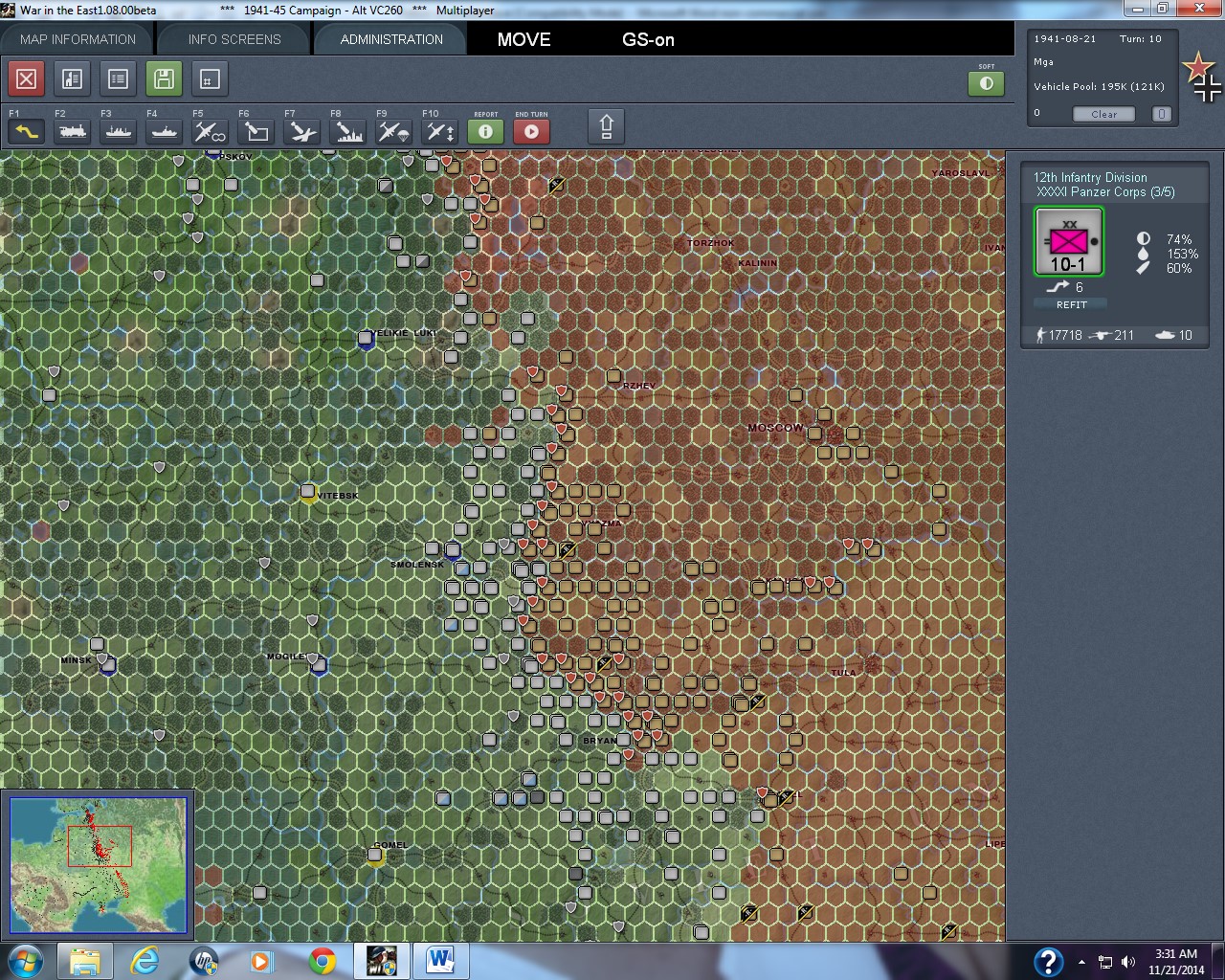Click the 12th Infantry Division name
Image resolution: width=1225 pixels, height=980 pixels.
pos(1090,177)
